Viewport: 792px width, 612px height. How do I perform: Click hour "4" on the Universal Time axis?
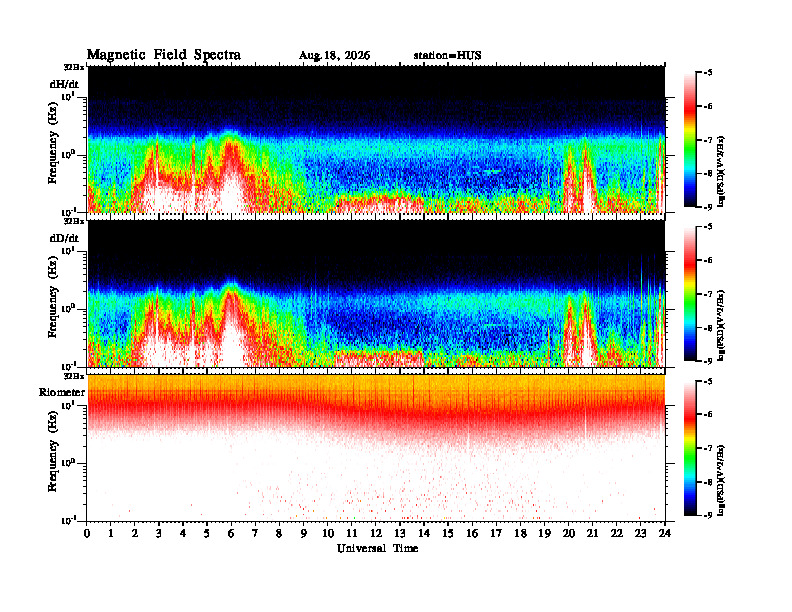[x=183, y=533]
